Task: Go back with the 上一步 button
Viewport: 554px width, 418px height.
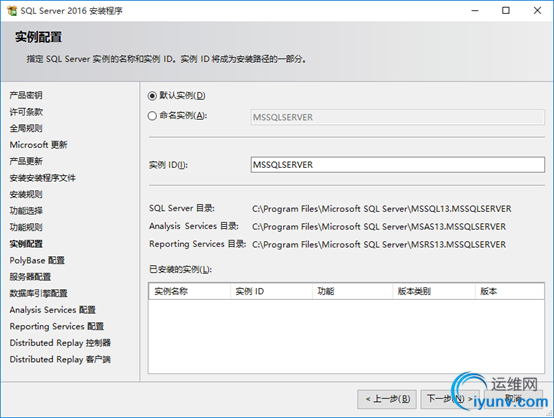Action: [x=387, y=399]
